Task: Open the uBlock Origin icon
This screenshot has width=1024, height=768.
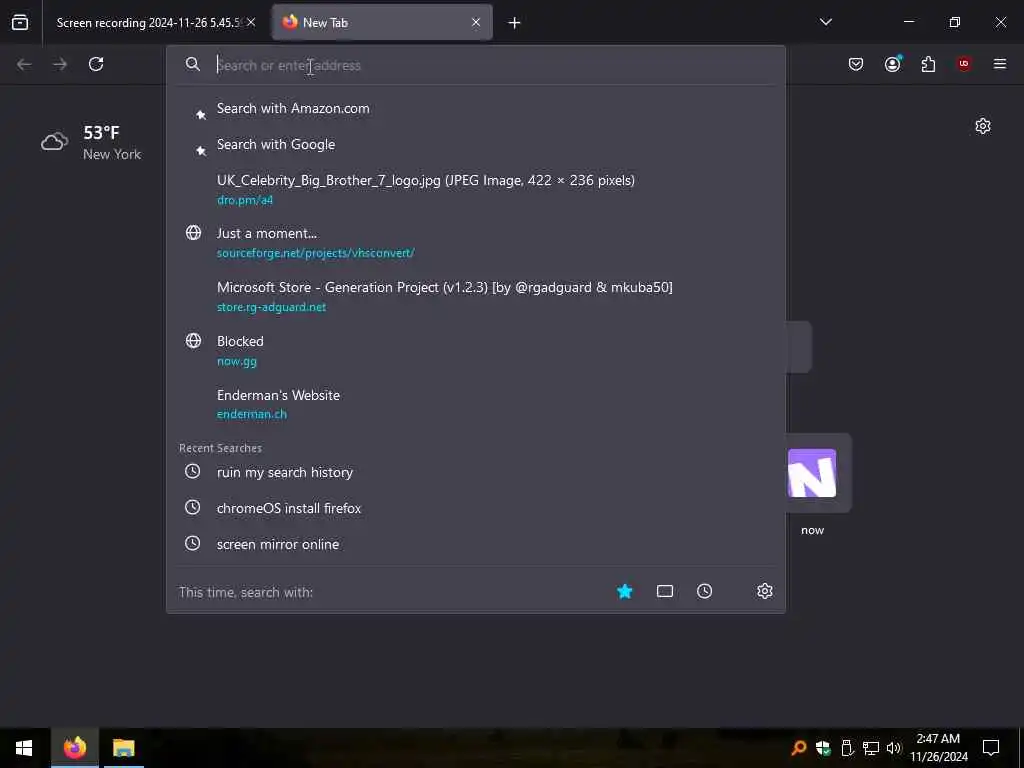Action: [x=964, y=64]
